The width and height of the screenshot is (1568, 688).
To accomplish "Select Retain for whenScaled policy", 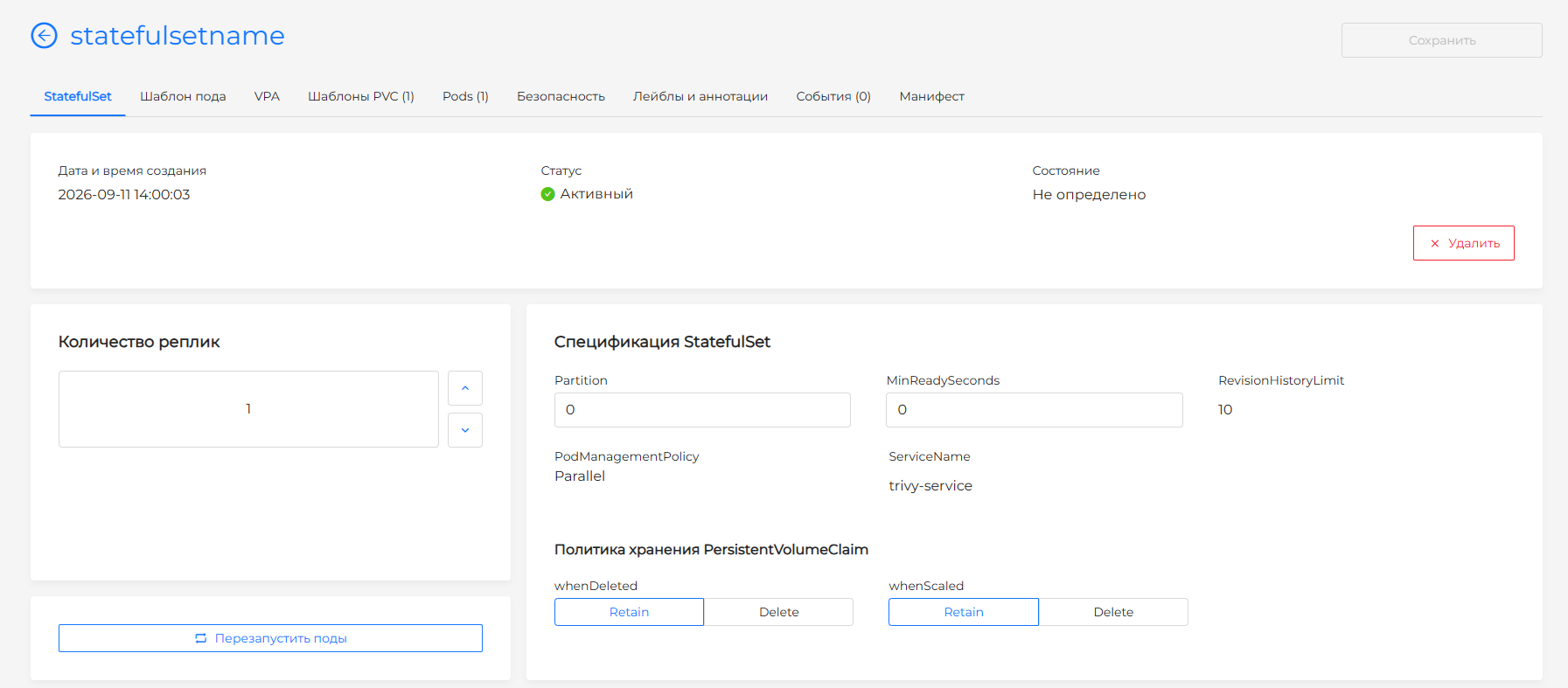I will coord(964,612).
